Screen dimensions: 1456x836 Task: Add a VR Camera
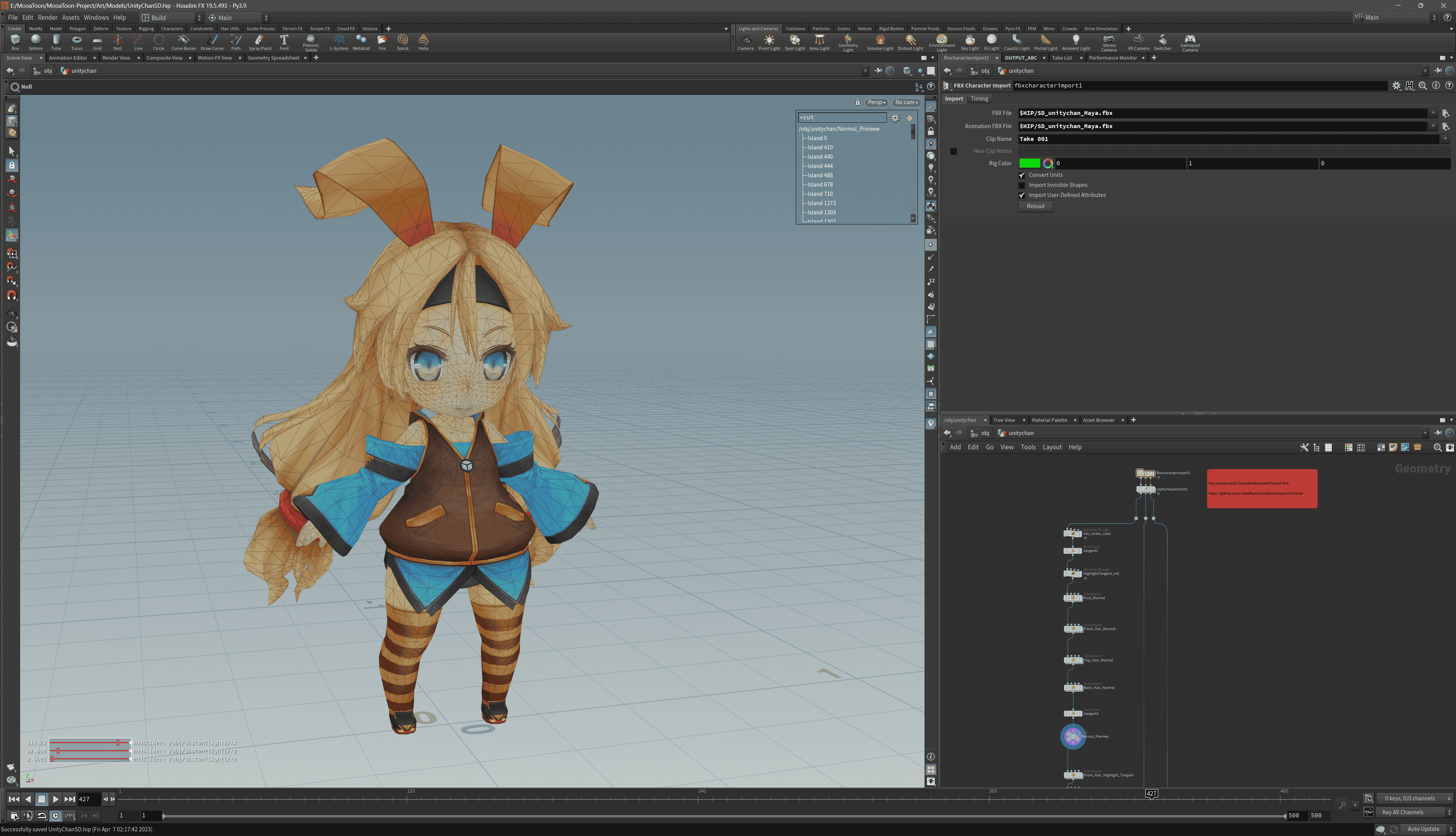tap(1138, 42)
